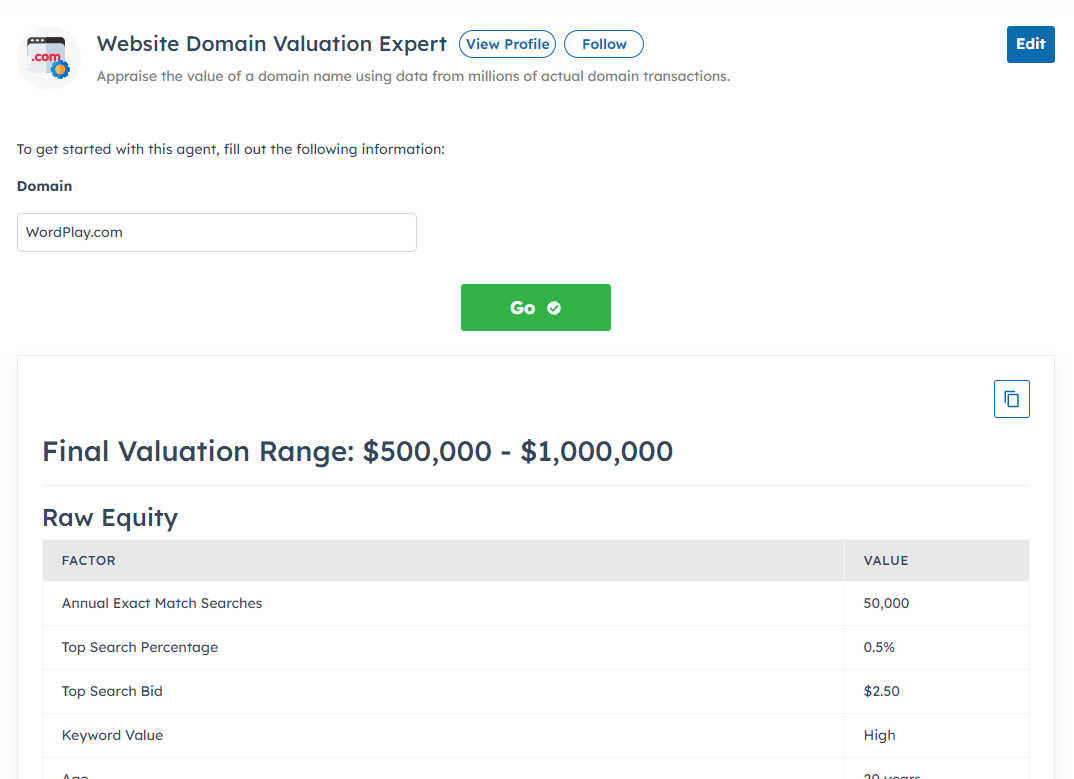
Task: Select the Keyword Value row label
Action: pos(112,735)
